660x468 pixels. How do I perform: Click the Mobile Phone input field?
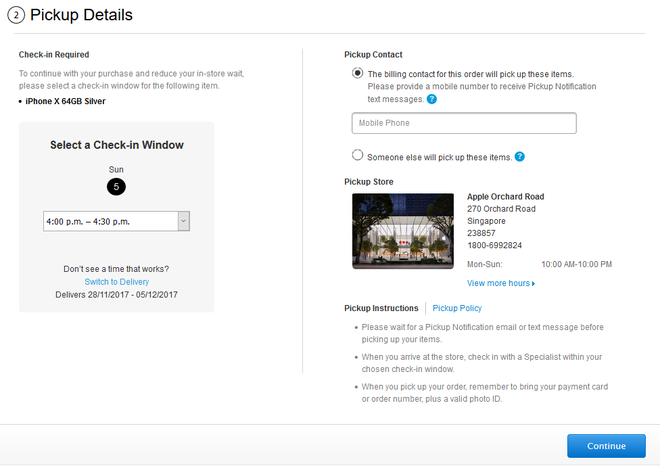464,123
